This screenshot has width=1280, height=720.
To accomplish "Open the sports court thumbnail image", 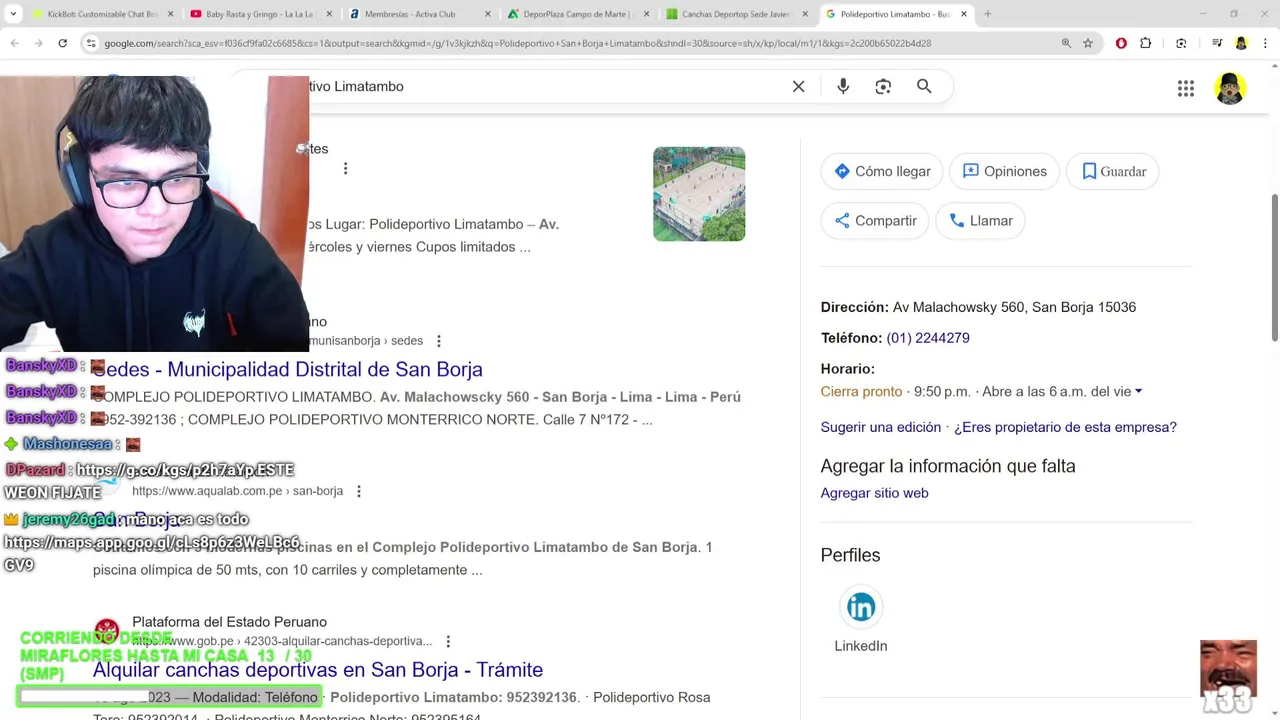I will click(699, 194).
